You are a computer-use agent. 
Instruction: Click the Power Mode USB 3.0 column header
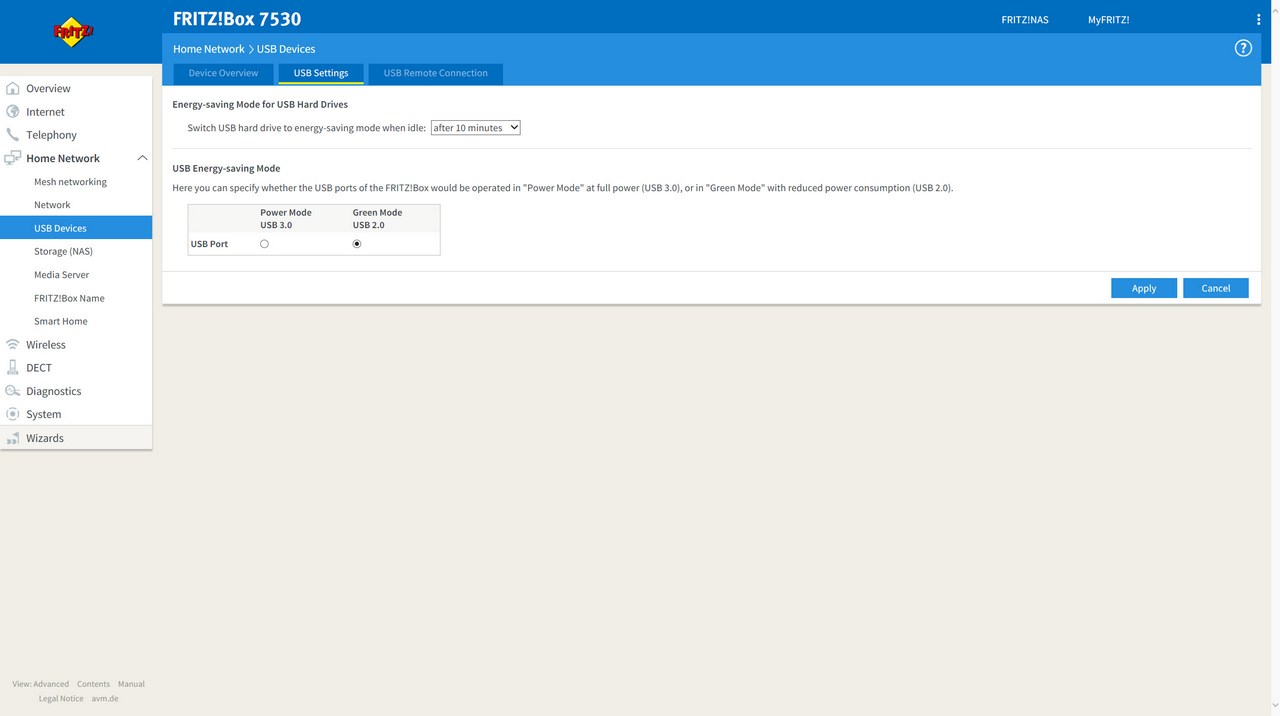coord(286,218)
